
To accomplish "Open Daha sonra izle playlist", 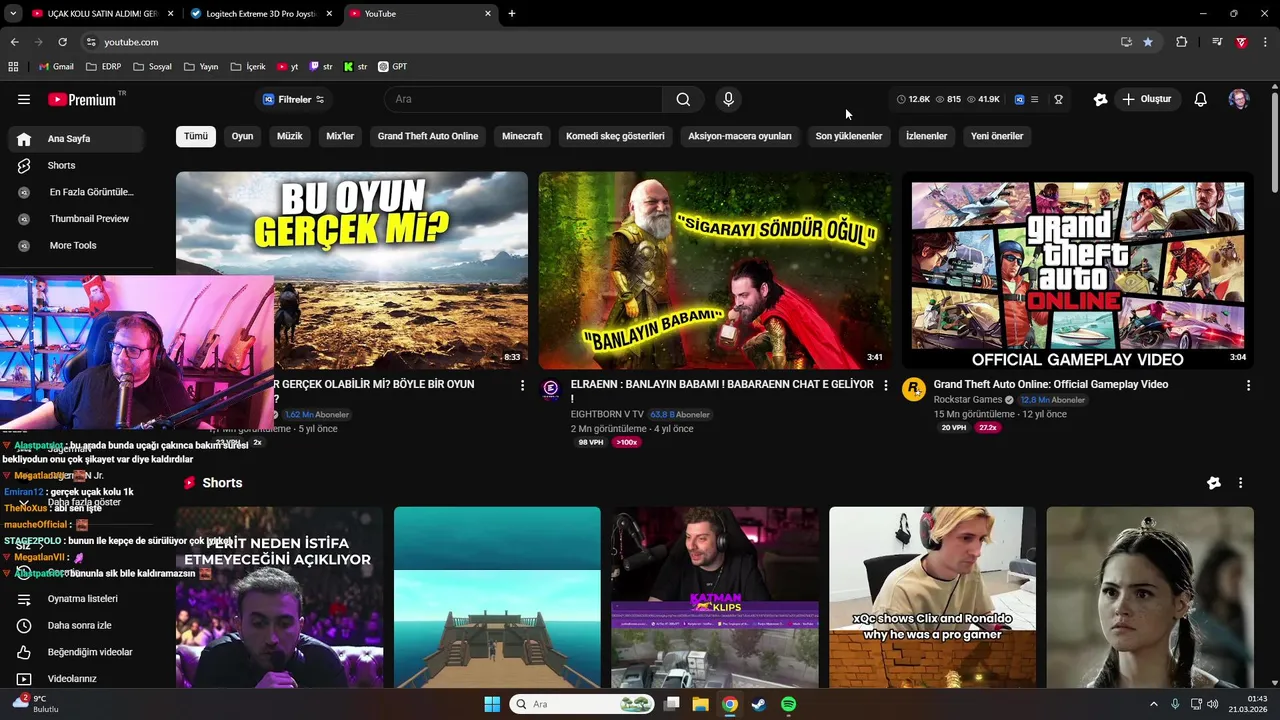I will [76, 625].
